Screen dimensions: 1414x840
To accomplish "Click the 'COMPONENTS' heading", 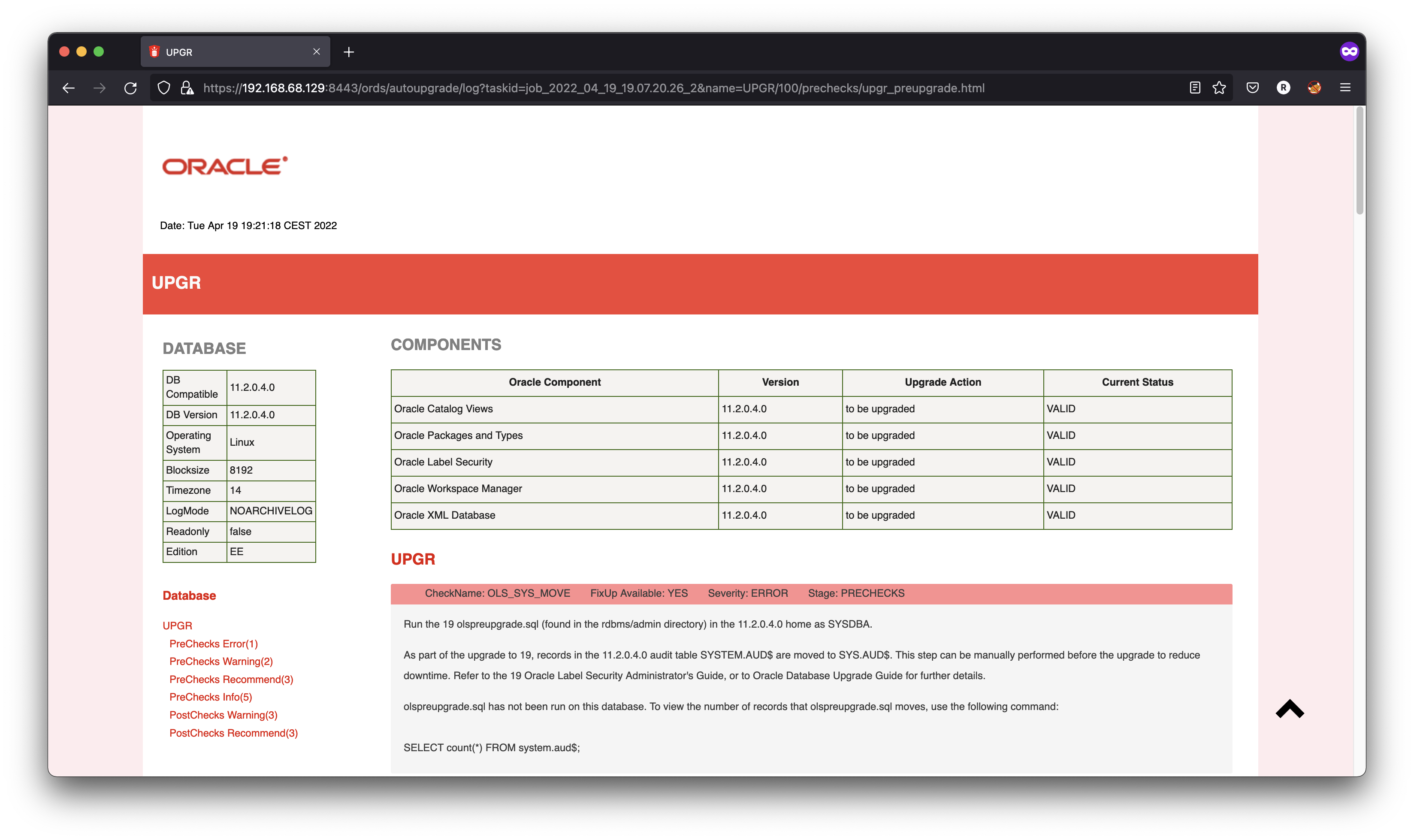I will [445, 345].
